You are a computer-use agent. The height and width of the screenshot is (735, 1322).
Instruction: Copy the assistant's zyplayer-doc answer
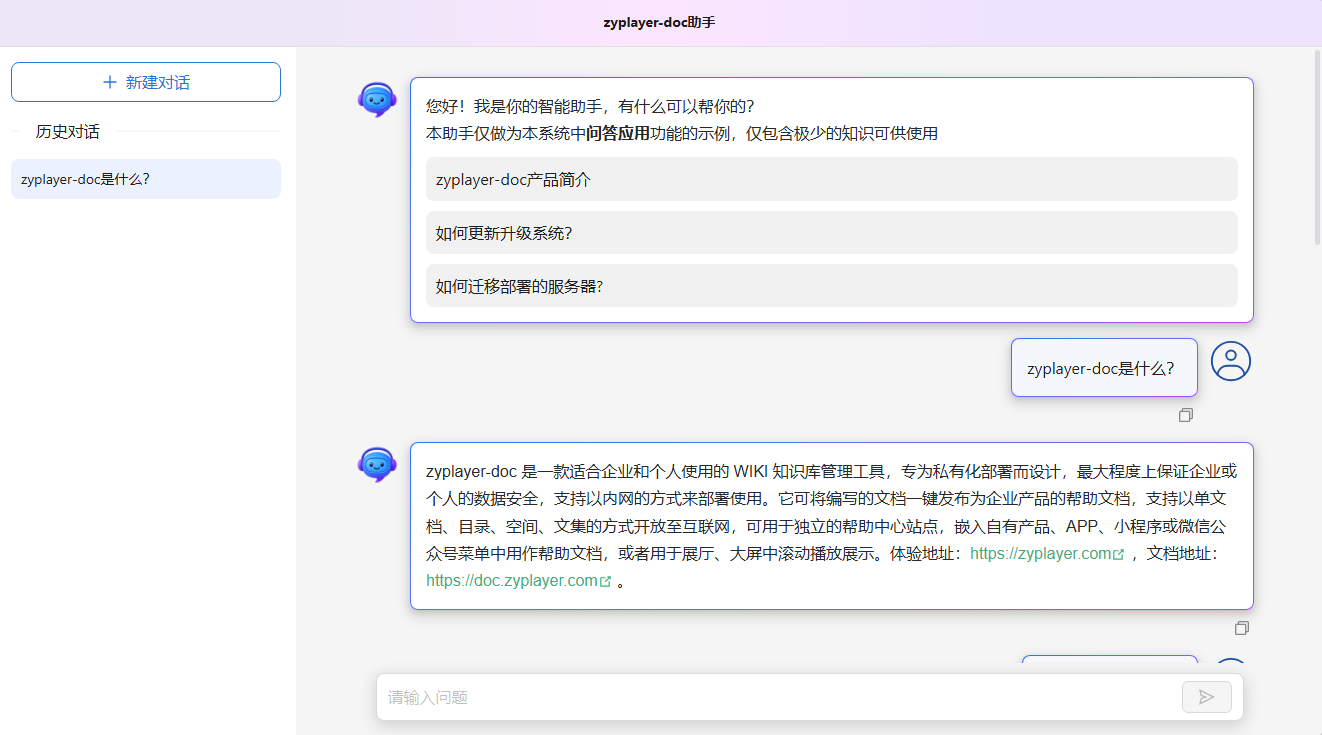[x=1242, y=628]
